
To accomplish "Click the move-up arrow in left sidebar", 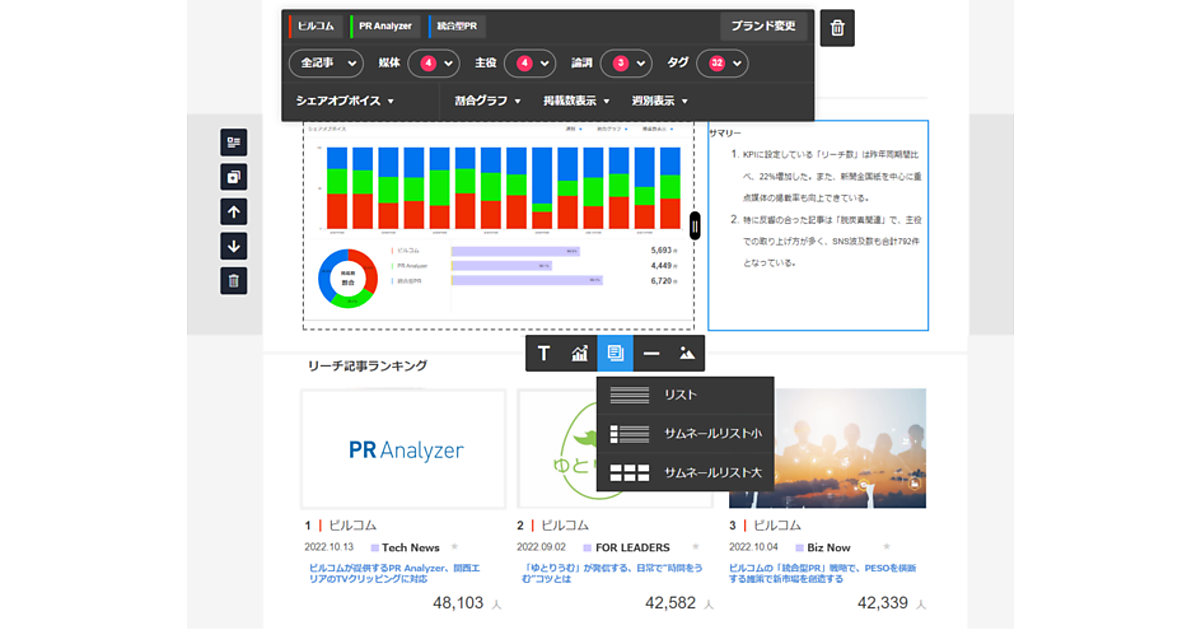I will click(233, 212).
